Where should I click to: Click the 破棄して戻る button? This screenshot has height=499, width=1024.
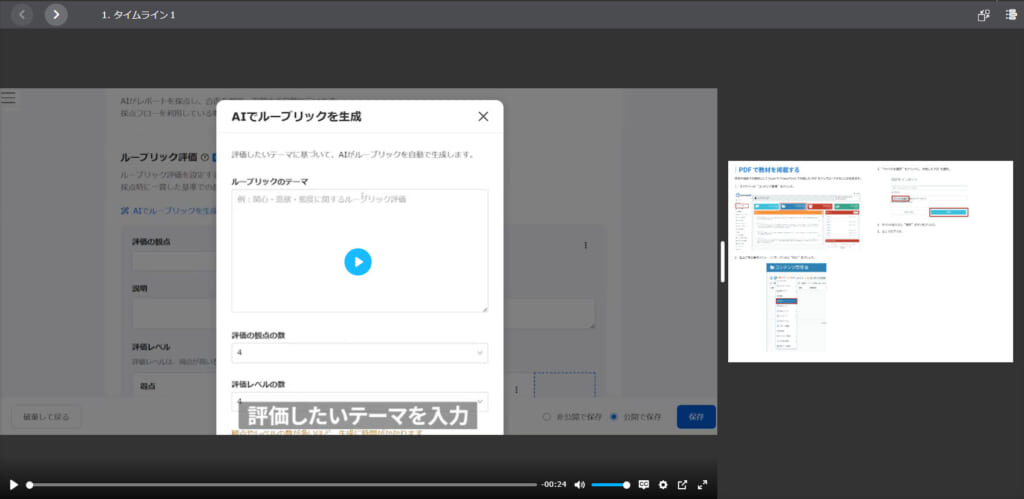pos(46,417)
